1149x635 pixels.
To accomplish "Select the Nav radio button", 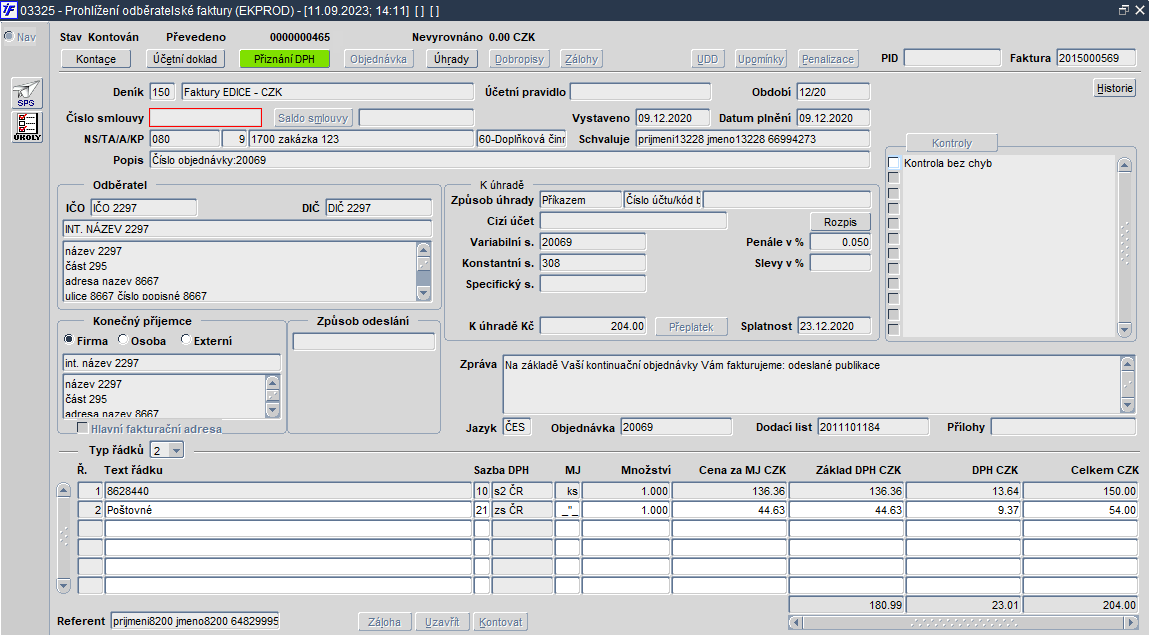I will click(9, 37).
